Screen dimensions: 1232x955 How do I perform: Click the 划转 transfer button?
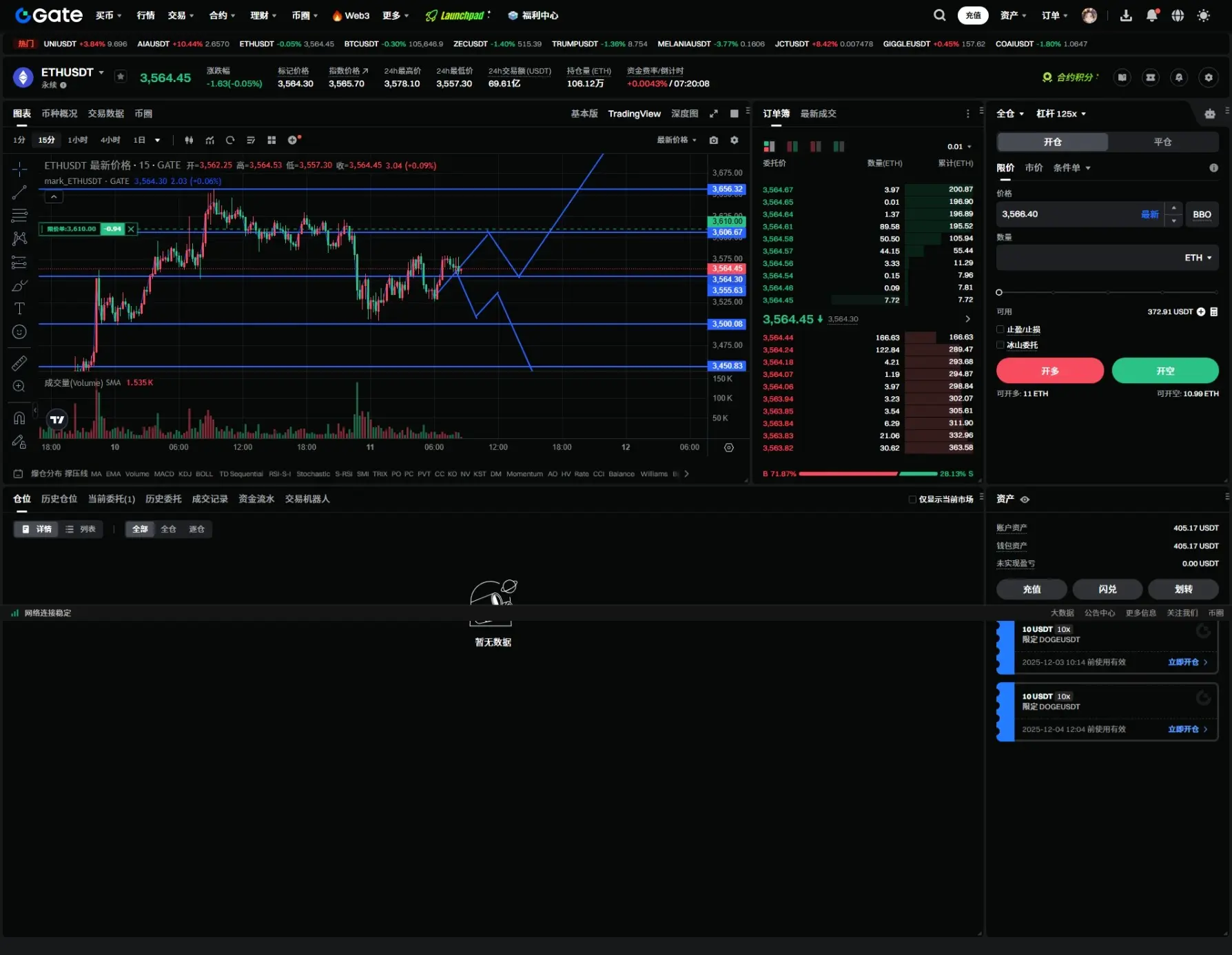(1183, 589)
